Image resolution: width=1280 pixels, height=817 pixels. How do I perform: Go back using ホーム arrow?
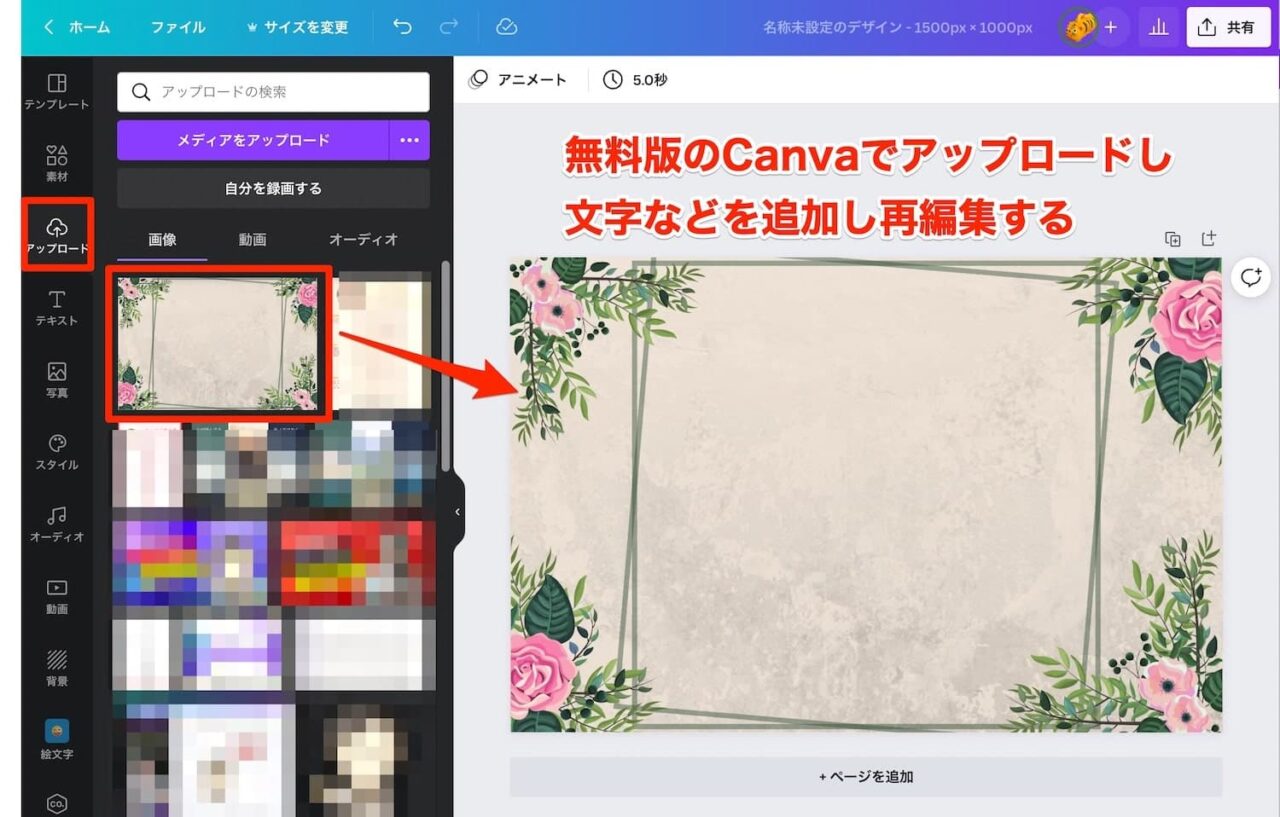77,27
